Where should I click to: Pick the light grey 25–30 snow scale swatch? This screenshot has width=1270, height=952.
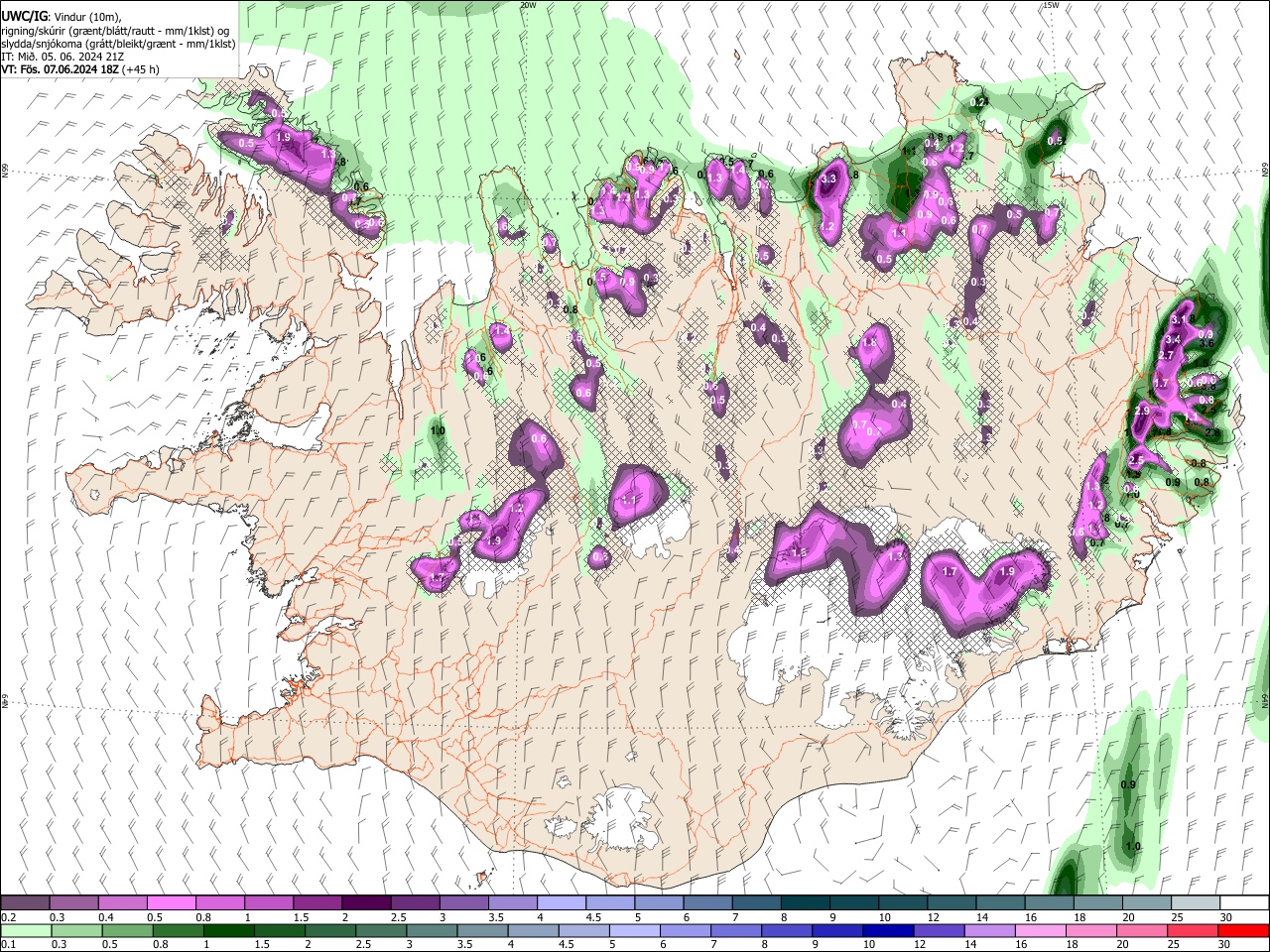[x=1197, y=903]
